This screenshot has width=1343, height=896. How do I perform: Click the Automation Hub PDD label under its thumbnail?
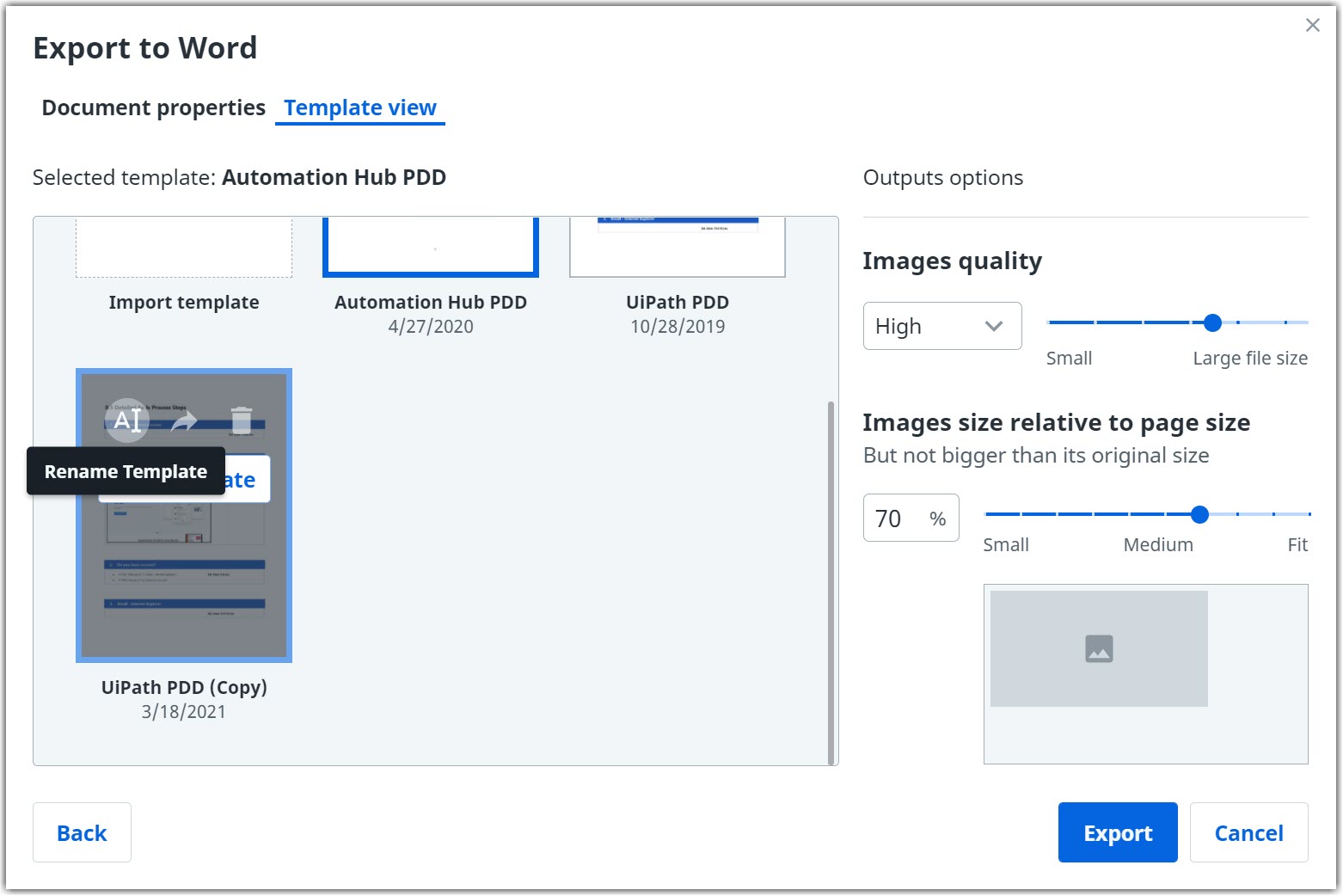pos(431,302)
